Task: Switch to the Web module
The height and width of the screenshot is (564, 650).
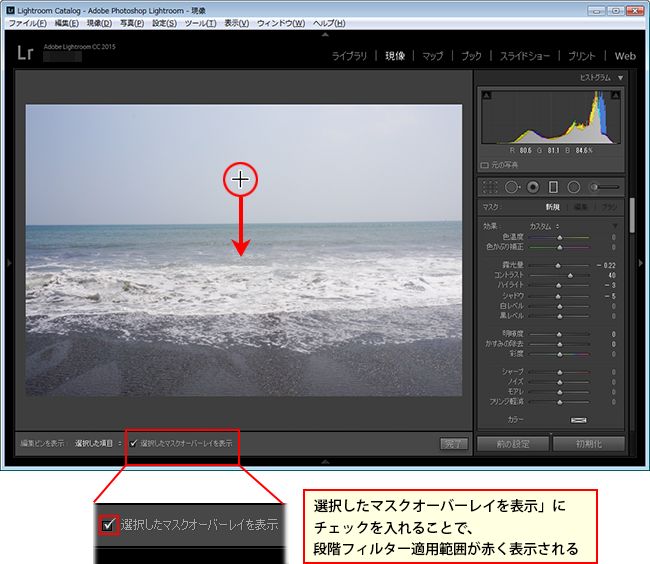Action: pyautogui.click(x=625, y=56)
